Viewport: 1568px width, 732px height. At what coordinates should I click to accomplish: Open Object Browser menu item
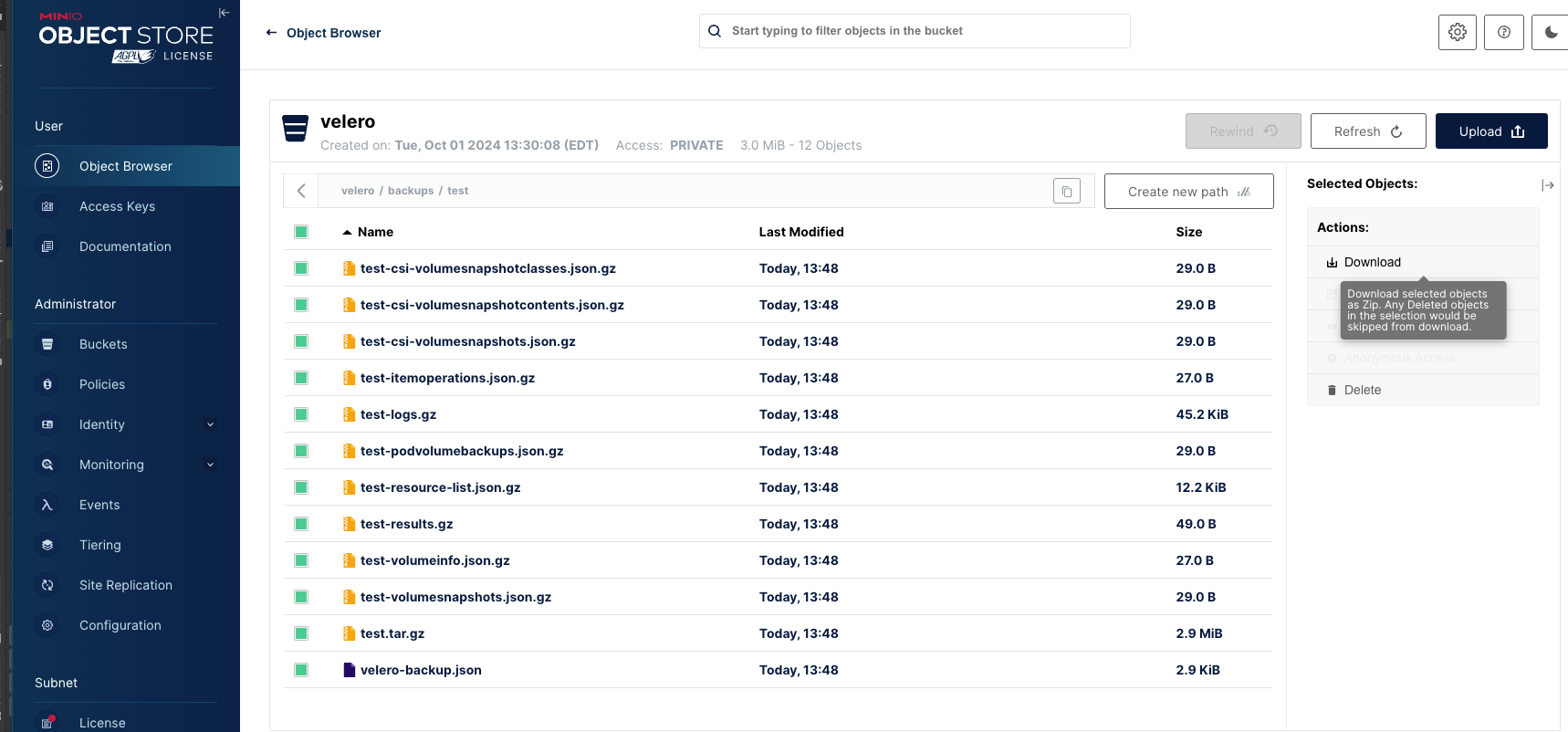coord(126,166)
